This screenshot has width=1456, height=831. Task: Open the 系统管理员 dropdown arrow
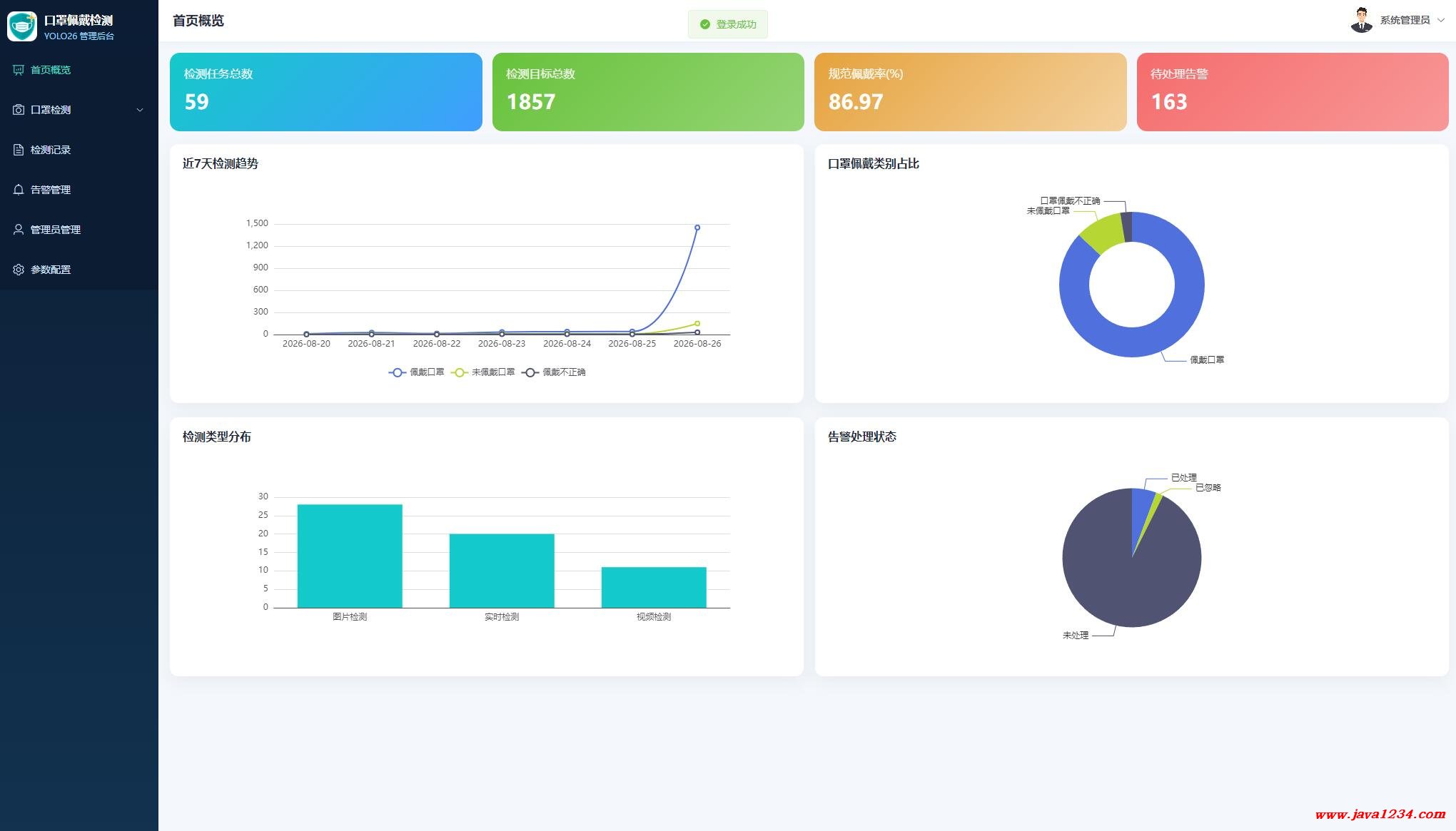tap(1441, 20)
